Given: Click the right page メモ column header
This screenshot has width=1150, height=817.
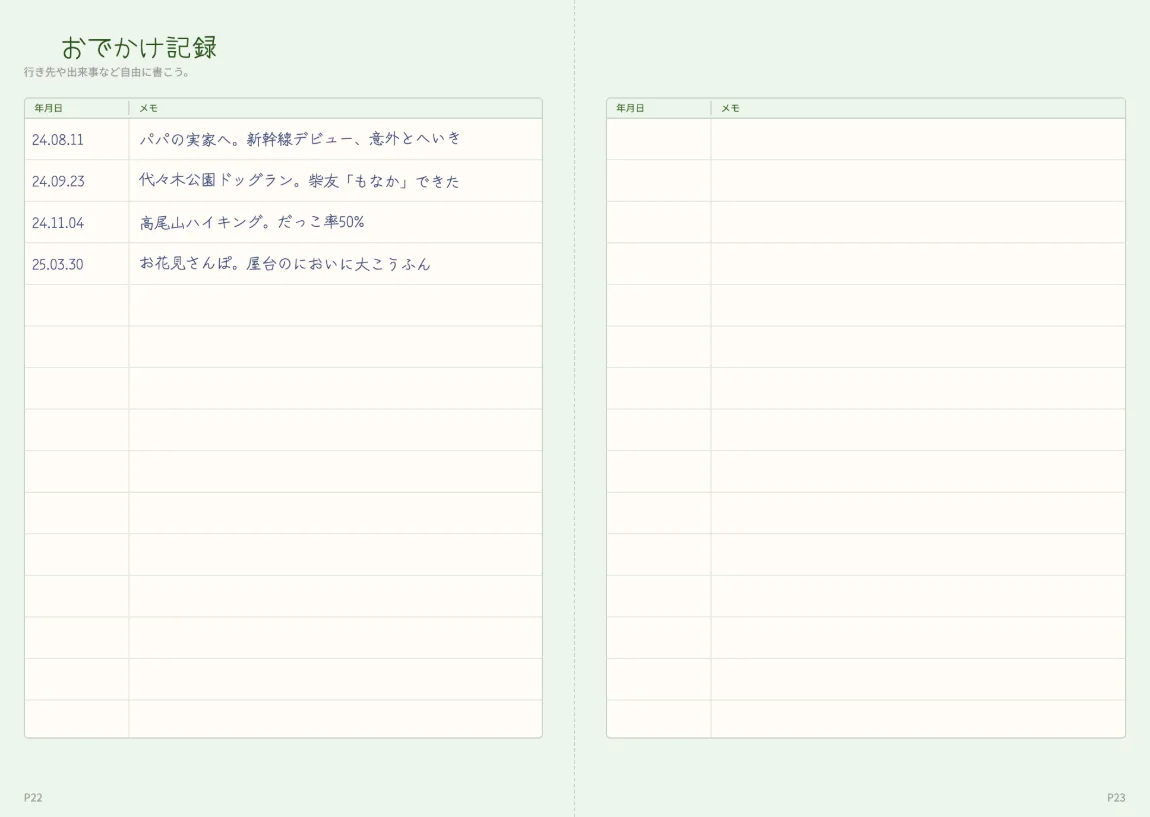Looking at the screenshot, I should [x=730, y=108].
